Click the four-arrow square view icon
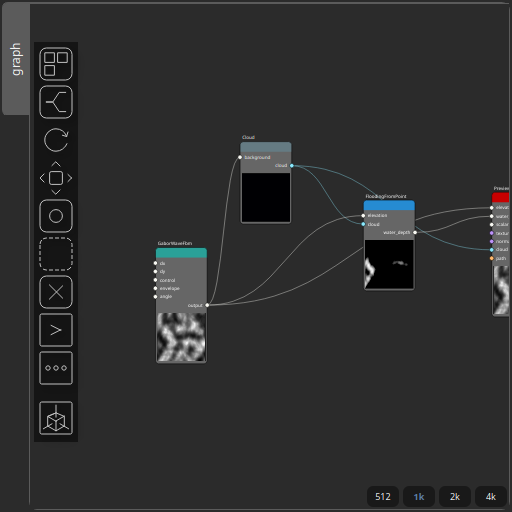Viewport: 512px width, 512px height. [56, 178]
